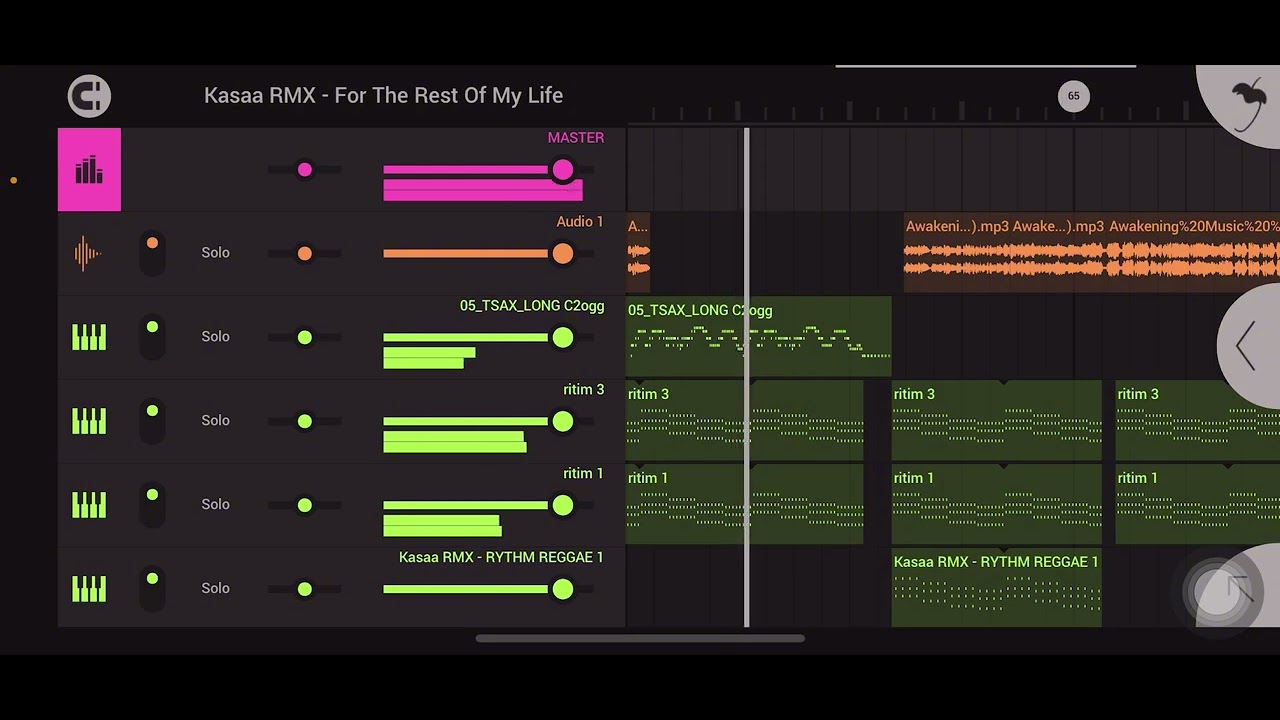This screenshot has height=720, width=1280.
Task: Solo the Audio 1 track
Action: (x=215, y=253)
